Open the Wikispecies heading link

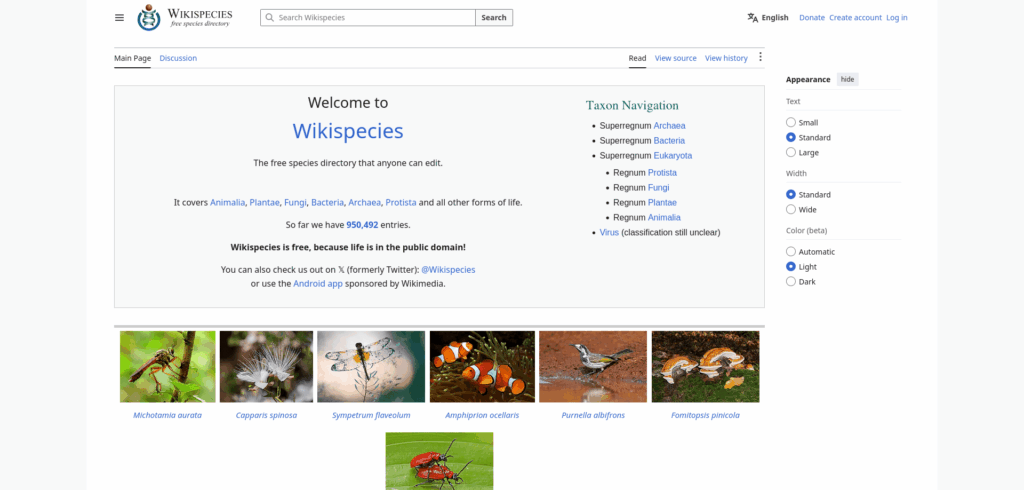pyautogui.click(x=348, y=131)
